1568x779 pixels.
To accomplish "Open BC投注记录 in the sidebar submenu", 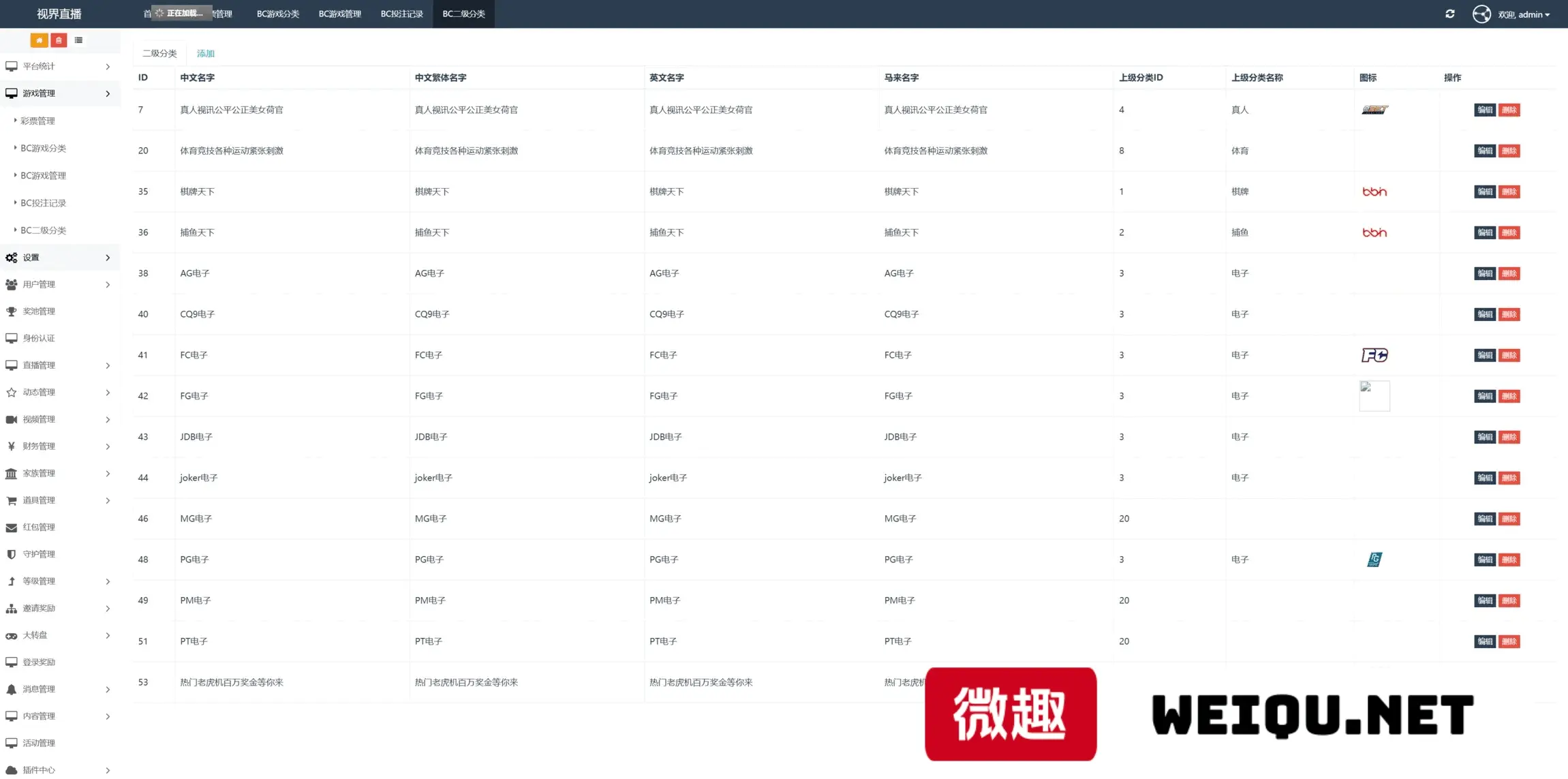I will [43, 203].
